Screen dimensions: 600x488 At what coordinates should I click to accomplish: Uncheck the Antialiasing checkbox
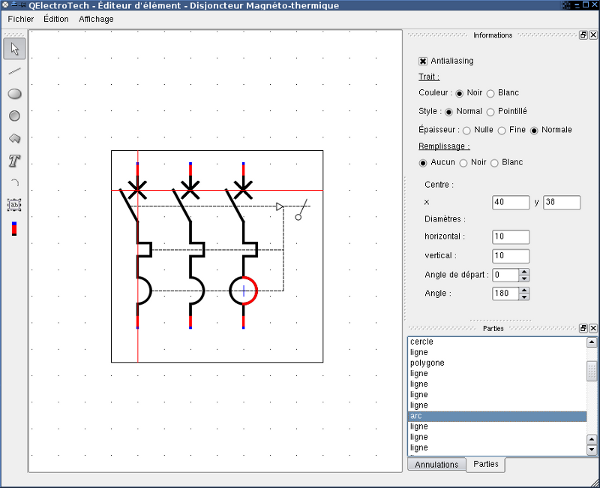(423, 61)
